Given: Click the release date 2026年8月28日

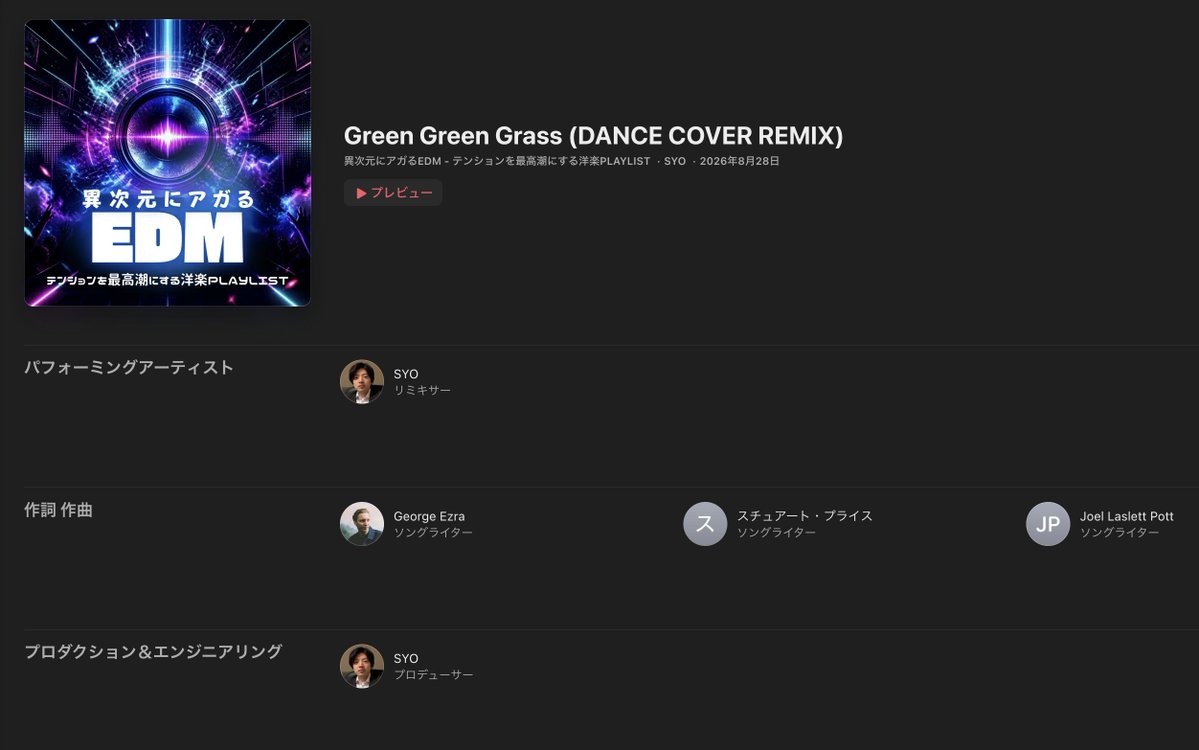Looking at the screenshot, I should pos(739,161).
